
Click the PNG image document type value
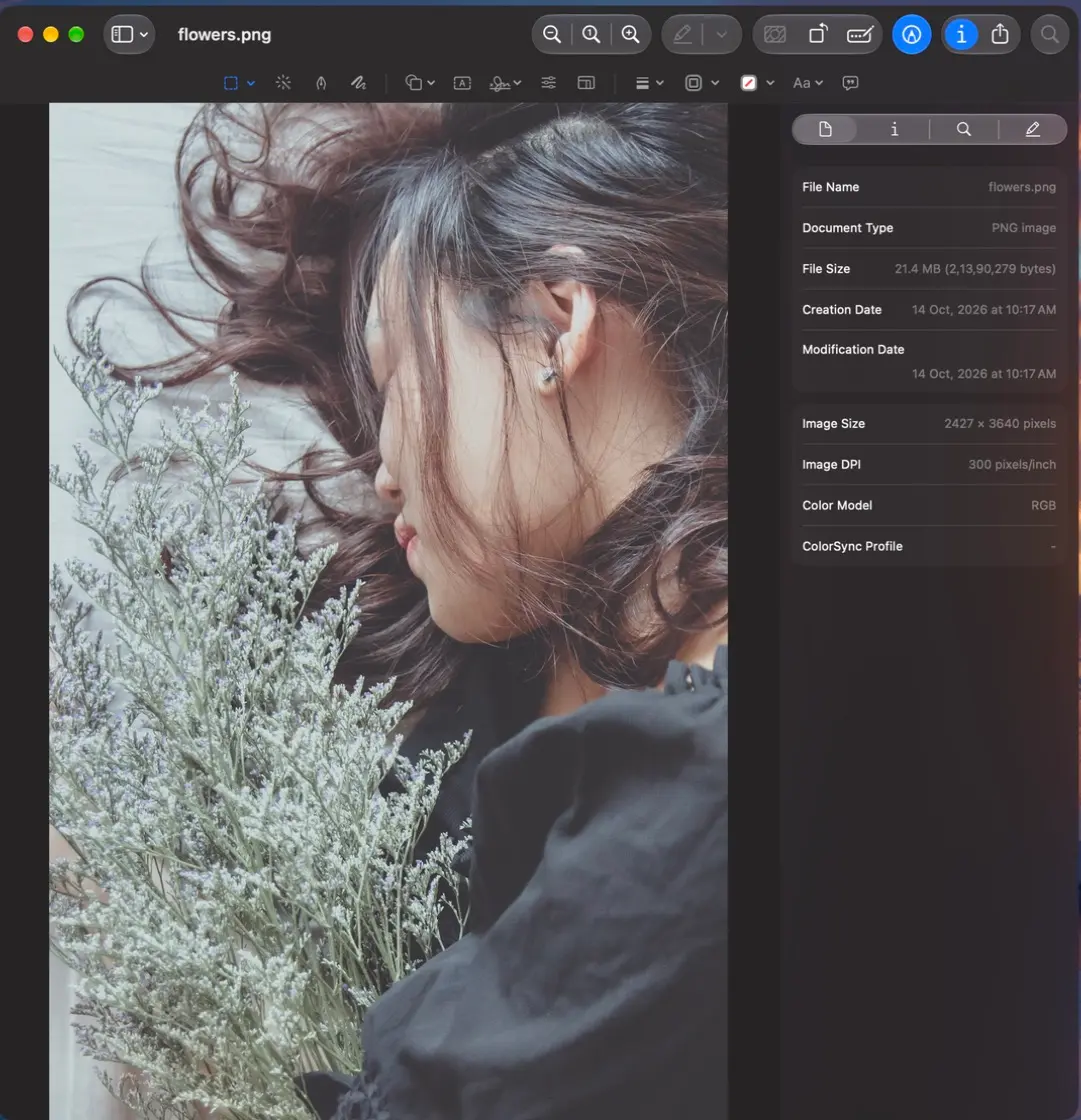click(x=1023, y=228)
